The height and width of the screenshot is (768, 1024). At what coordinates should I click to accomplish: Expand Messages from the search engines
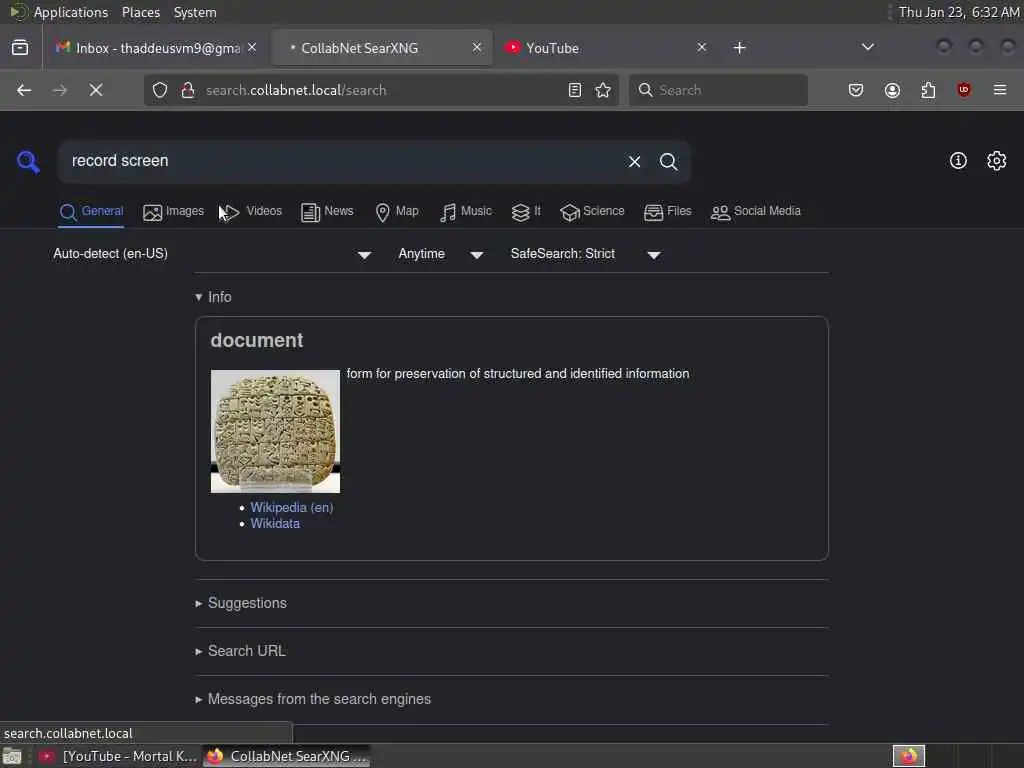(313, 699)
